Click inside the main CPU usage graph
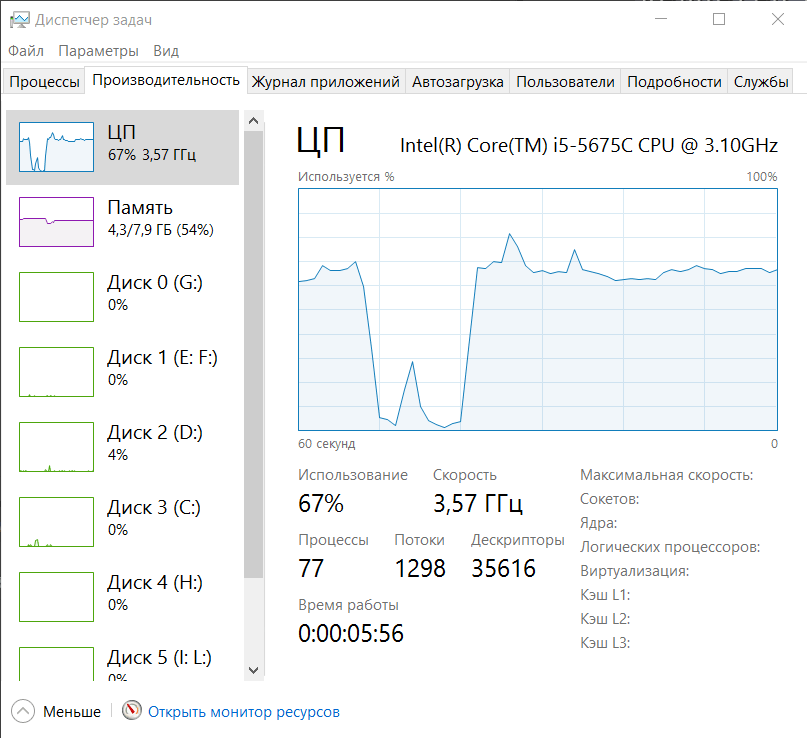 pos(537,308)
